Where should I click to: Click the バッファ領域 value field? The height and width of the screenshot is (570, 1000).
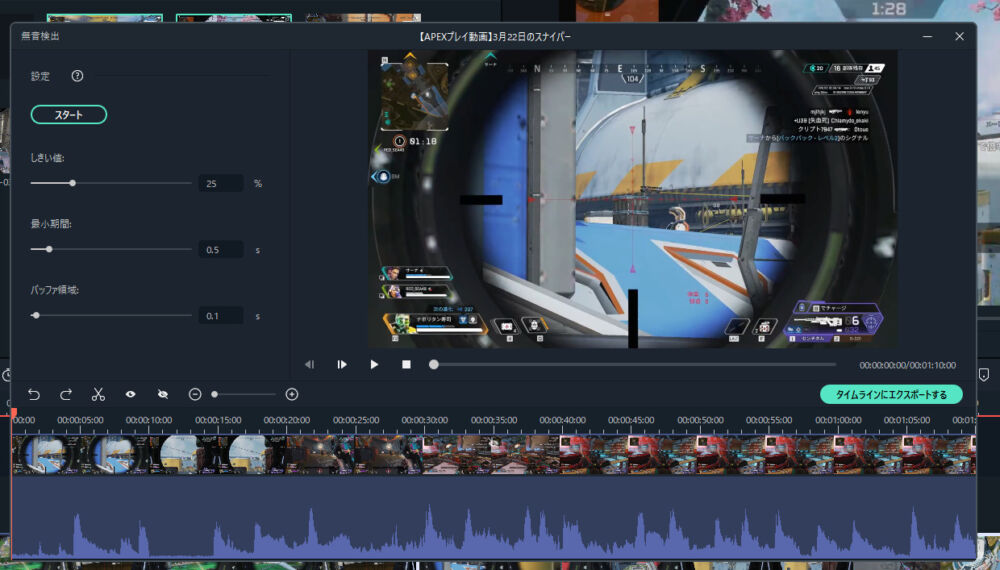pyautogui.click(x=220, y=316)
